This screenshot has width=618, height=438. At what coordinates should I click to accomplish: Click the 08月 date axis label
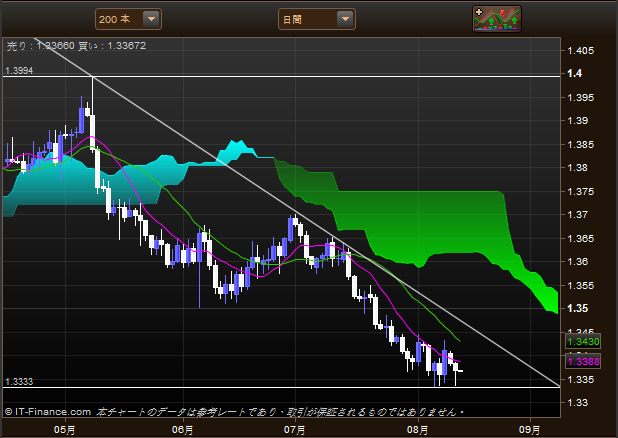click(417, 429)
